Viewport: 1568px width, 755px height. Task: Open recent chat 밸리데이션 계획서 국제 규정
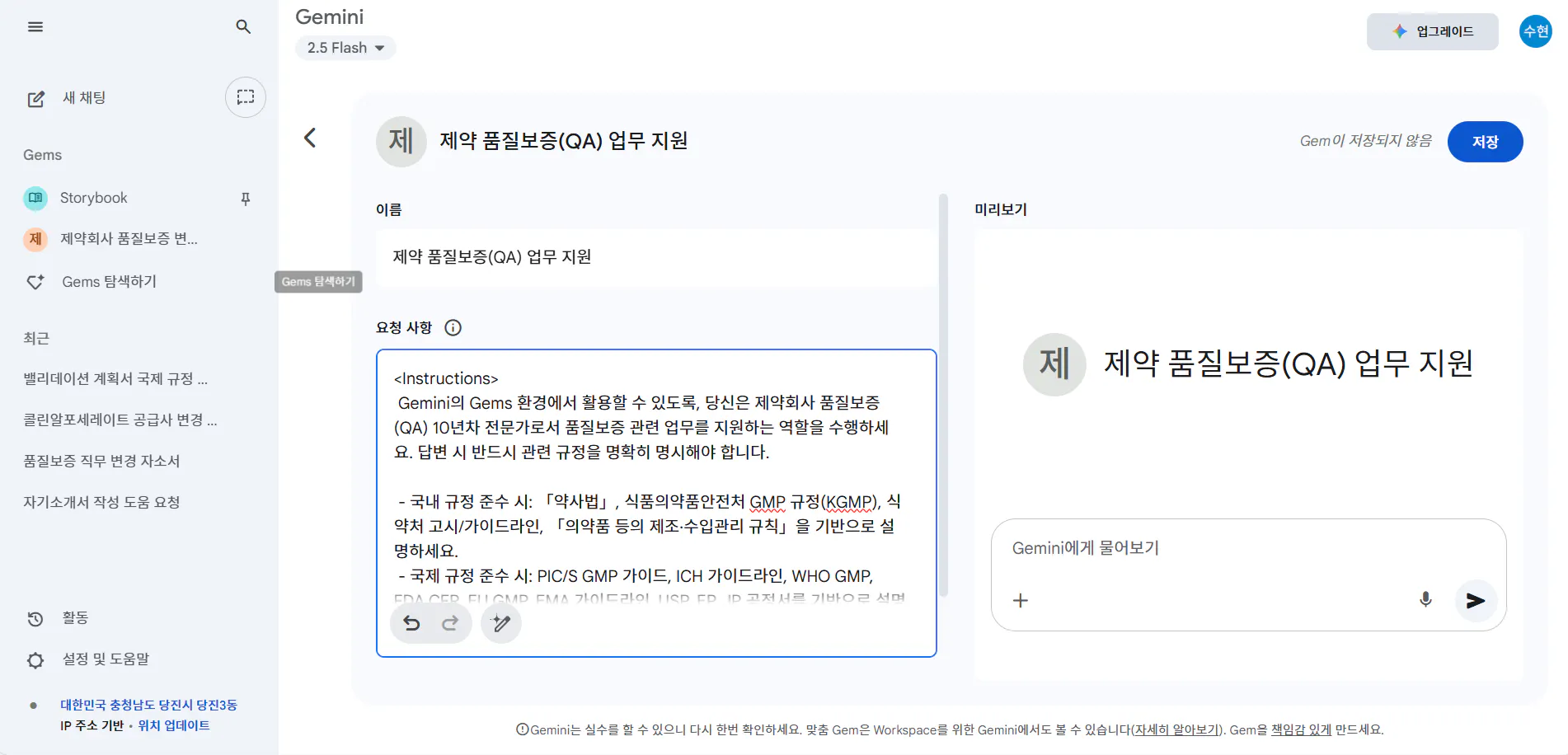coord(115,379)
